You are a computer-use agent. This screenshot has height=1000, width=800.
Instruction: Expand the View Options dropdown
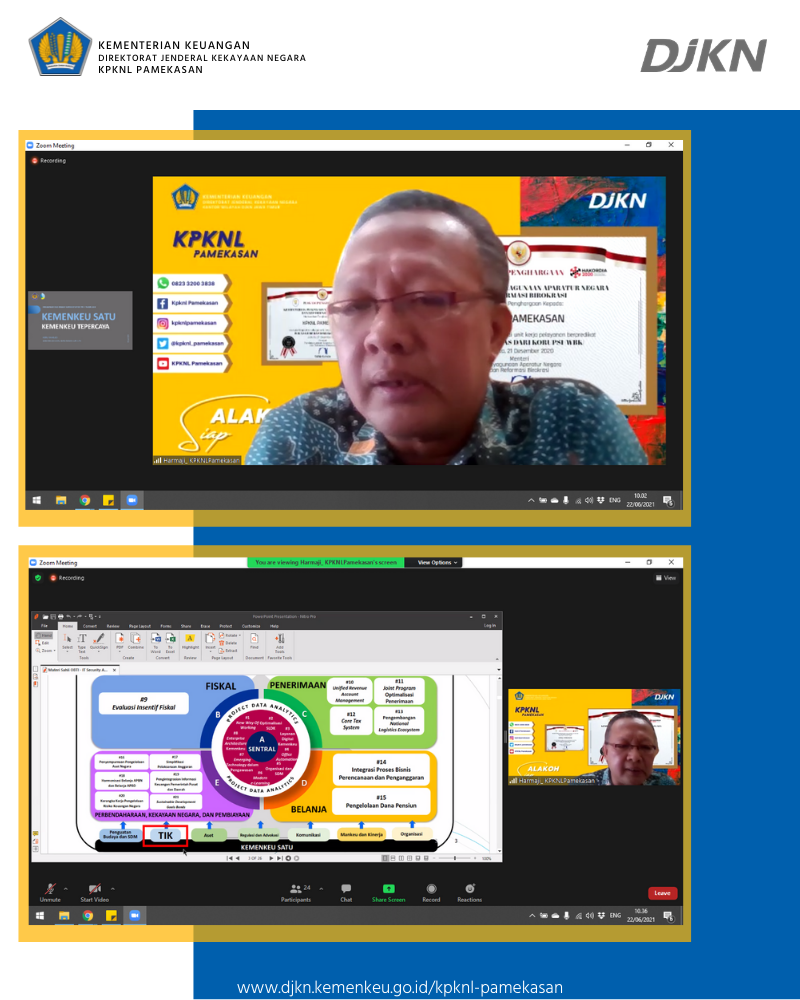pos(437,563)
